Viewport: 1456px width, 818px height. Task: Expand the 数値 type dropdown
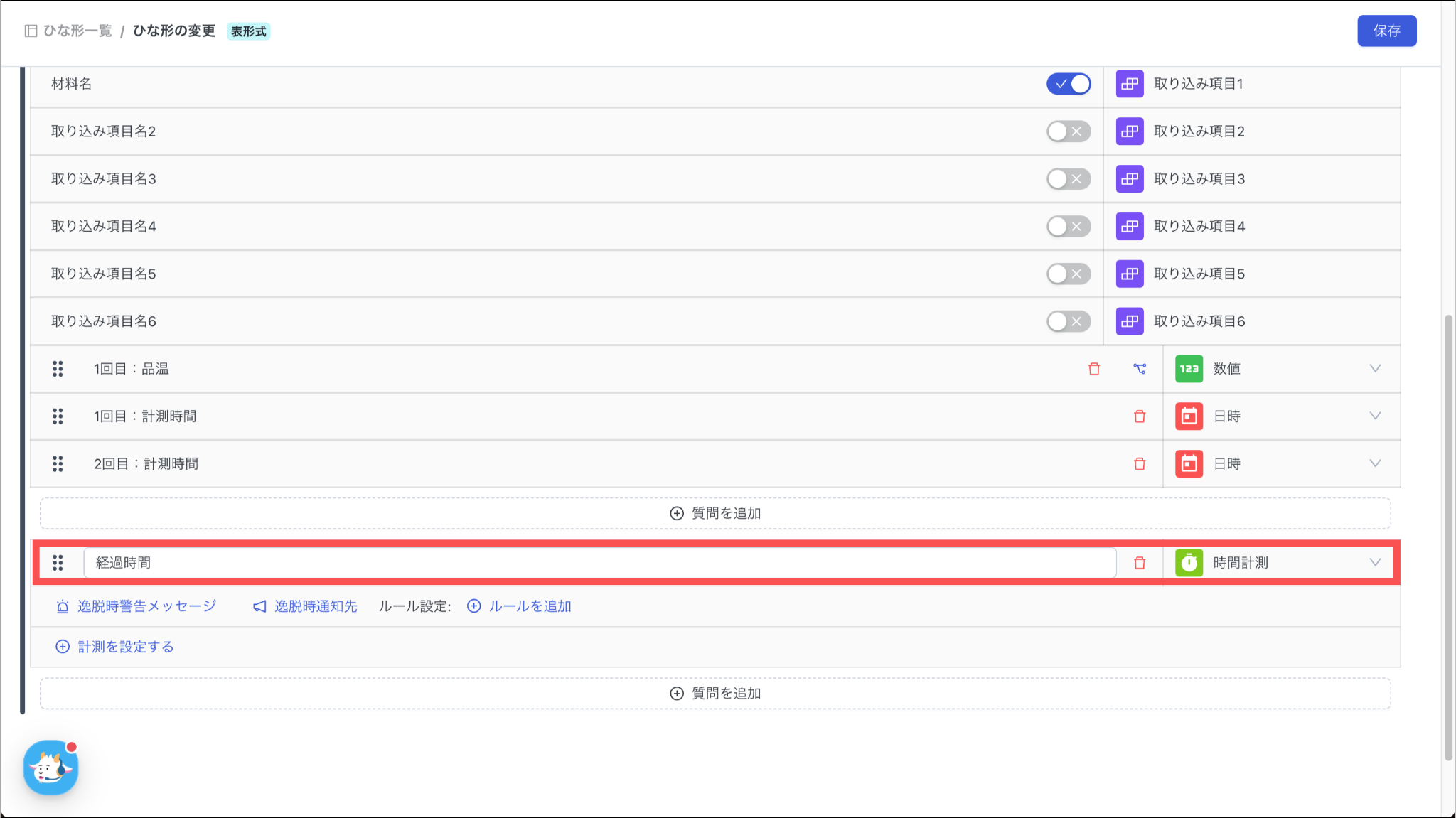point(1374,369)
